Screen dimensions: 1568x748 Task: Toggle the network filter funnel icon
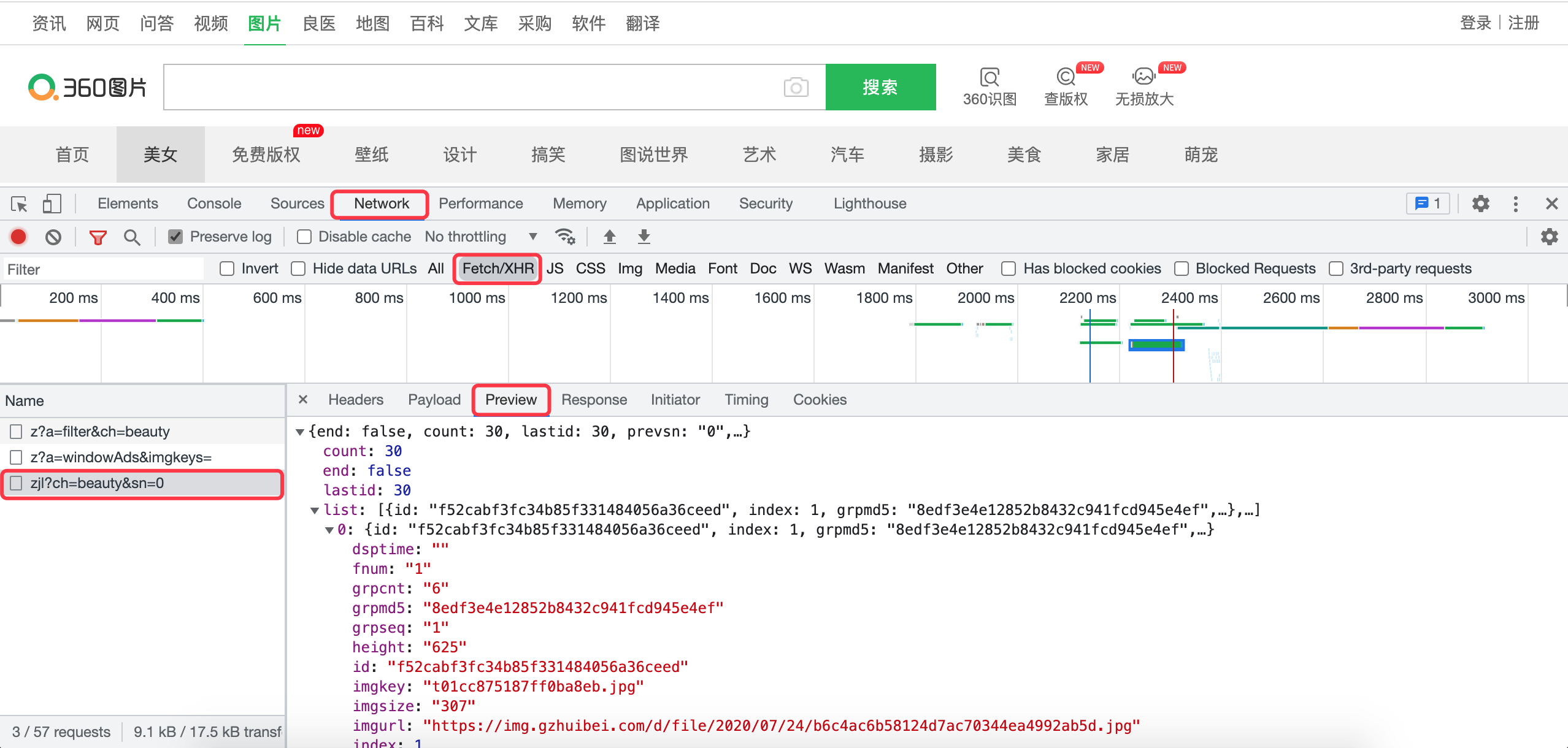98,237
